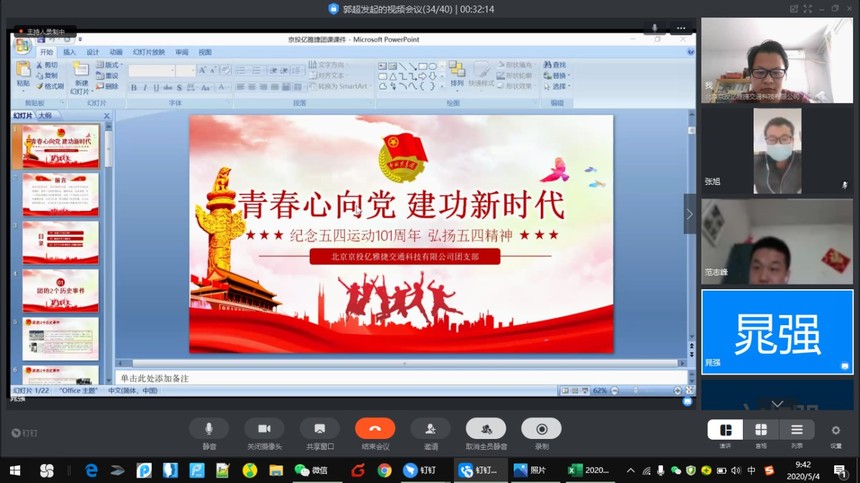Collapse side video panel arrow

coord(689,214)
